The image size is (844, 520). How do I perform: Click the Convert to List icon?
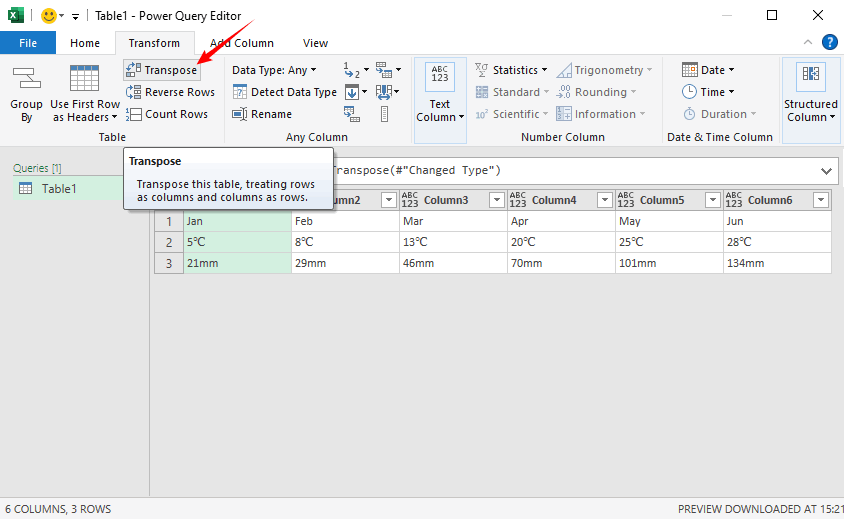pyautogui.click(x=384, y=114)
